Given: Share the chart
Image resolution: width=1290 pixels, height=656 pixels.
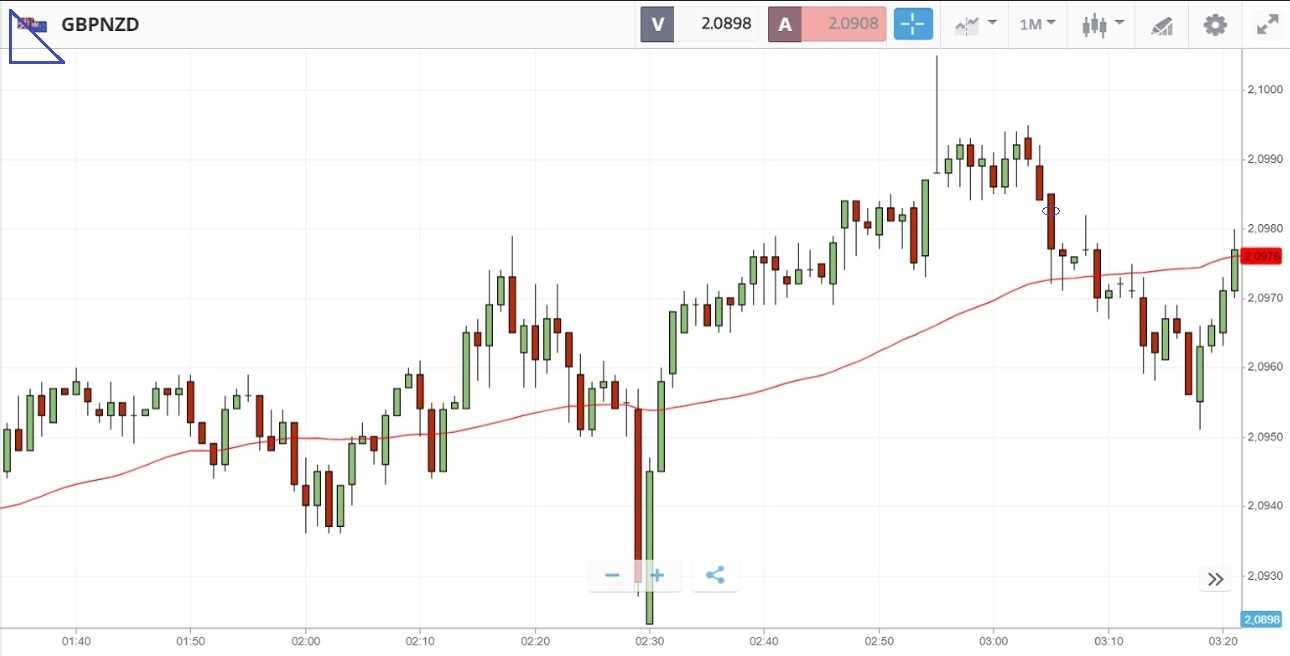Looking at the screenshot, I should tap(715, 575).
